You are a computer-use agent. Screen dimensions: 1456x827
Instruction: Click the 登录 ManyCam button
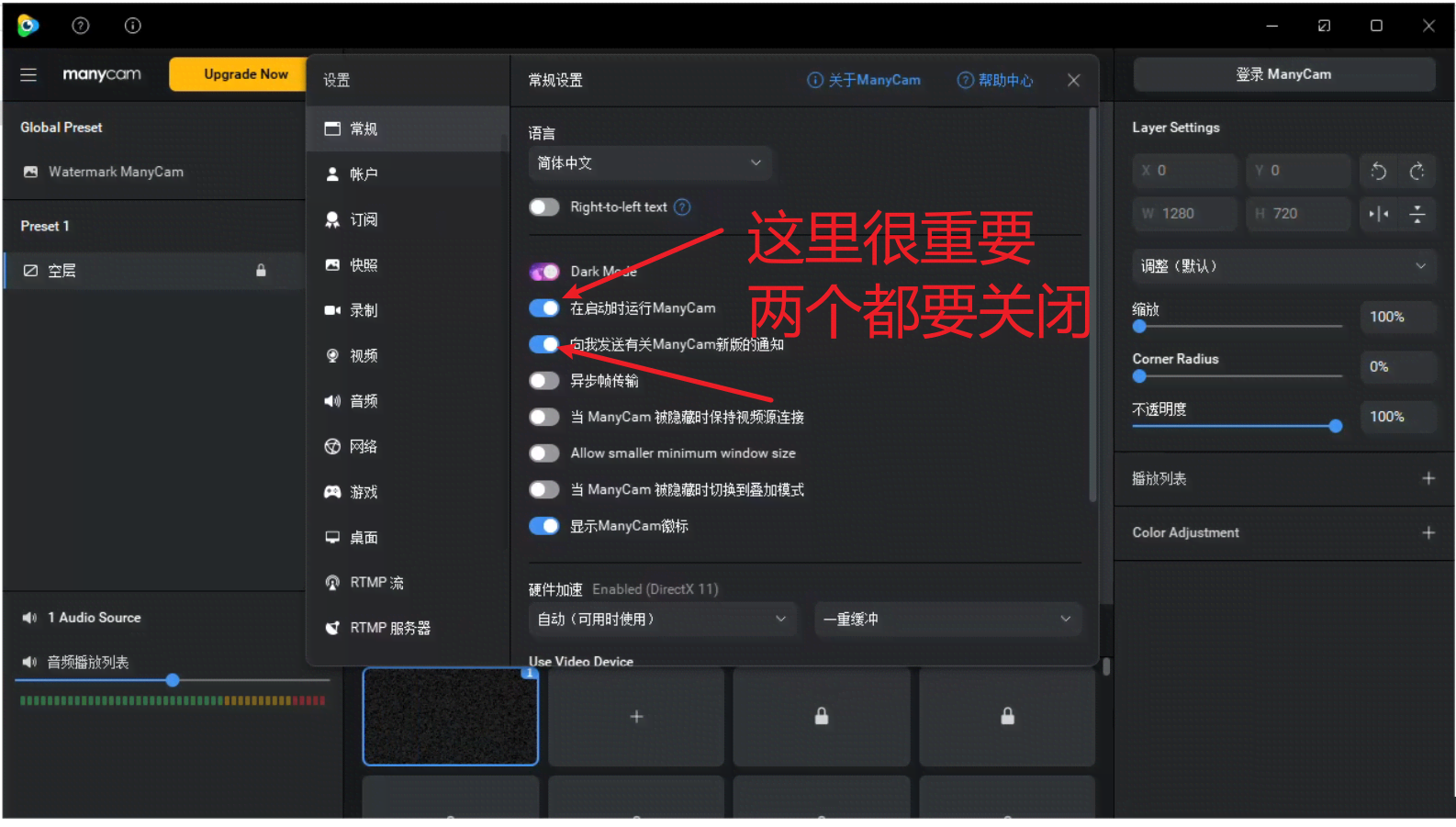(x=1283, y=74)
